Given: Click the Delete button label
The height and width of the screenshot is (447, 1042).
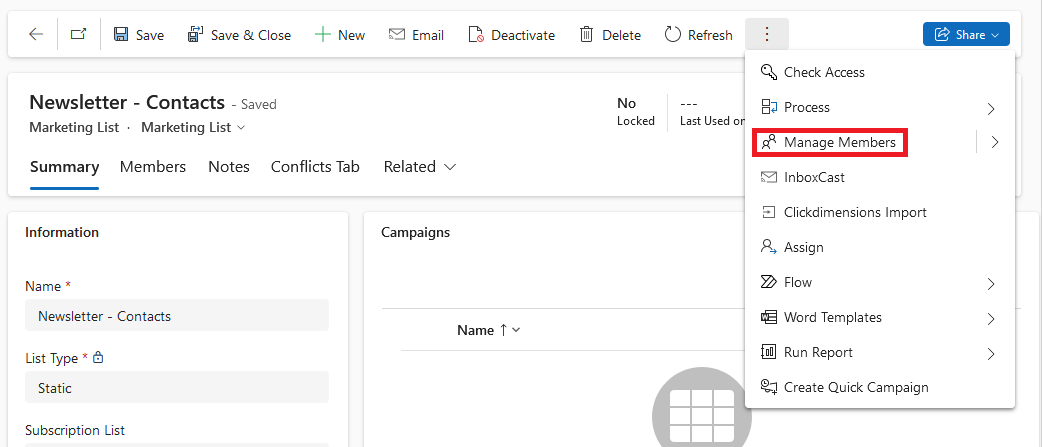Looking at the screenshot, I should point(621,35).
